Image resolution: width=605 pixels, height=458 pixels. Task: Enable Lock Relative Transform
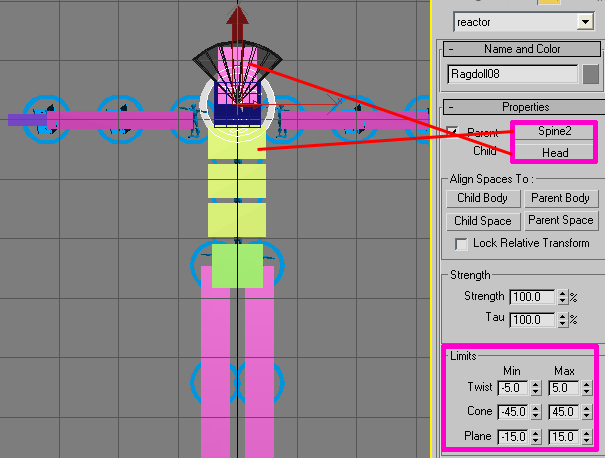click(x=461, y=243)
